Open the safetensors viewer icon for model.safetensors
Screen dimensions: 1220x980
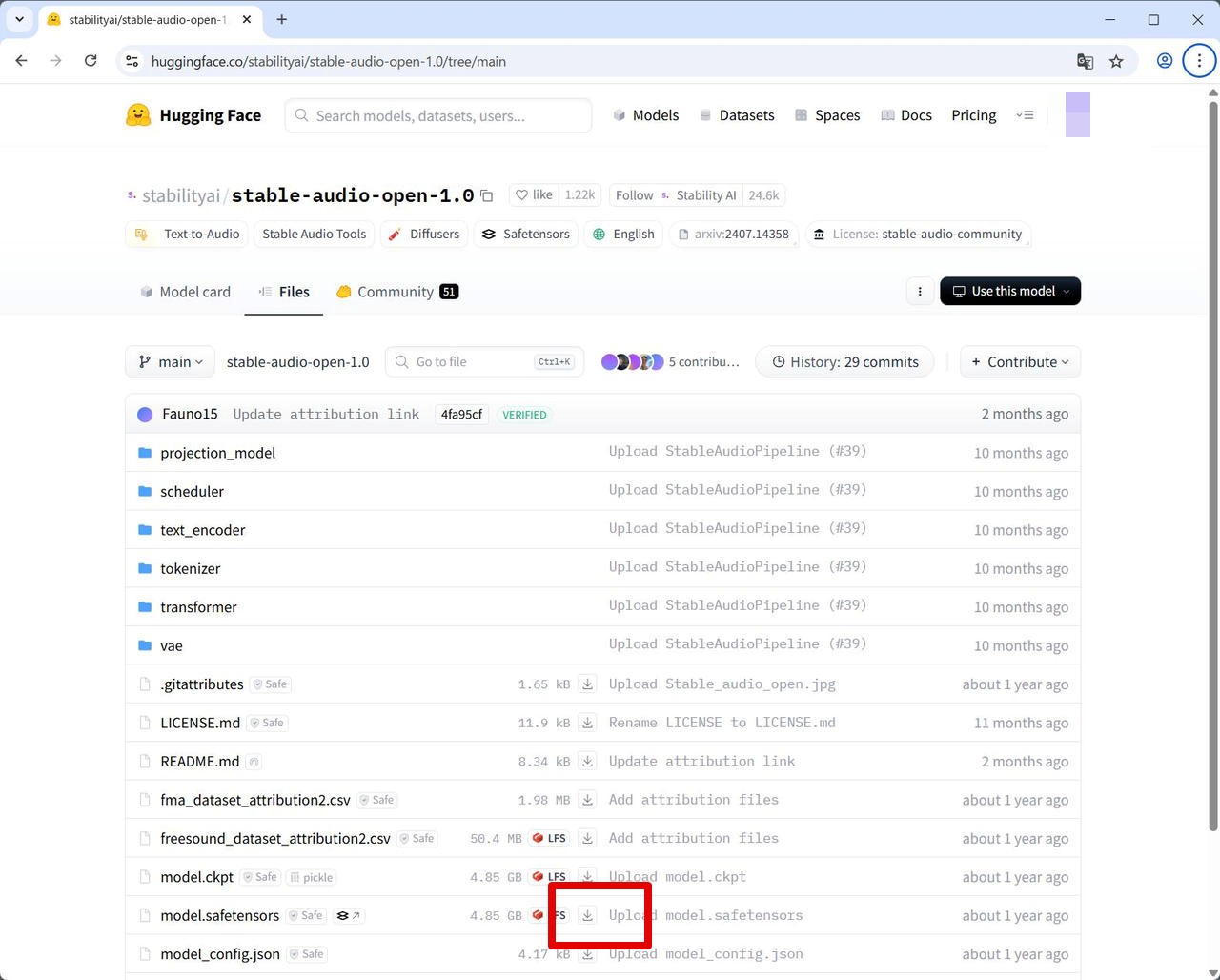pos(349,915)
